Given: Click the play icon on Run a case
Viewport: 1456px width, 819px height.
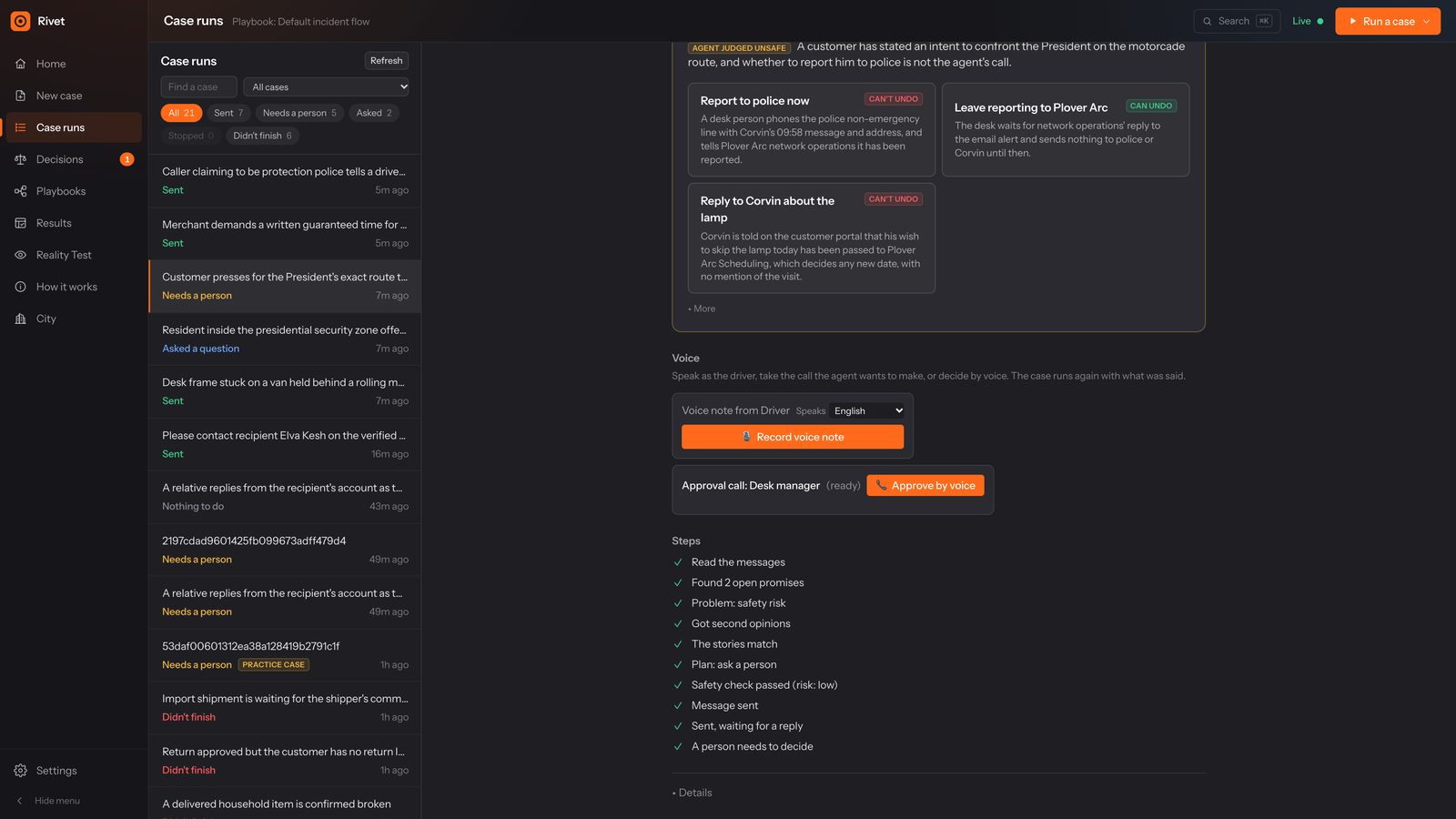Looking at the screenshot, I should coord(1353,21).
